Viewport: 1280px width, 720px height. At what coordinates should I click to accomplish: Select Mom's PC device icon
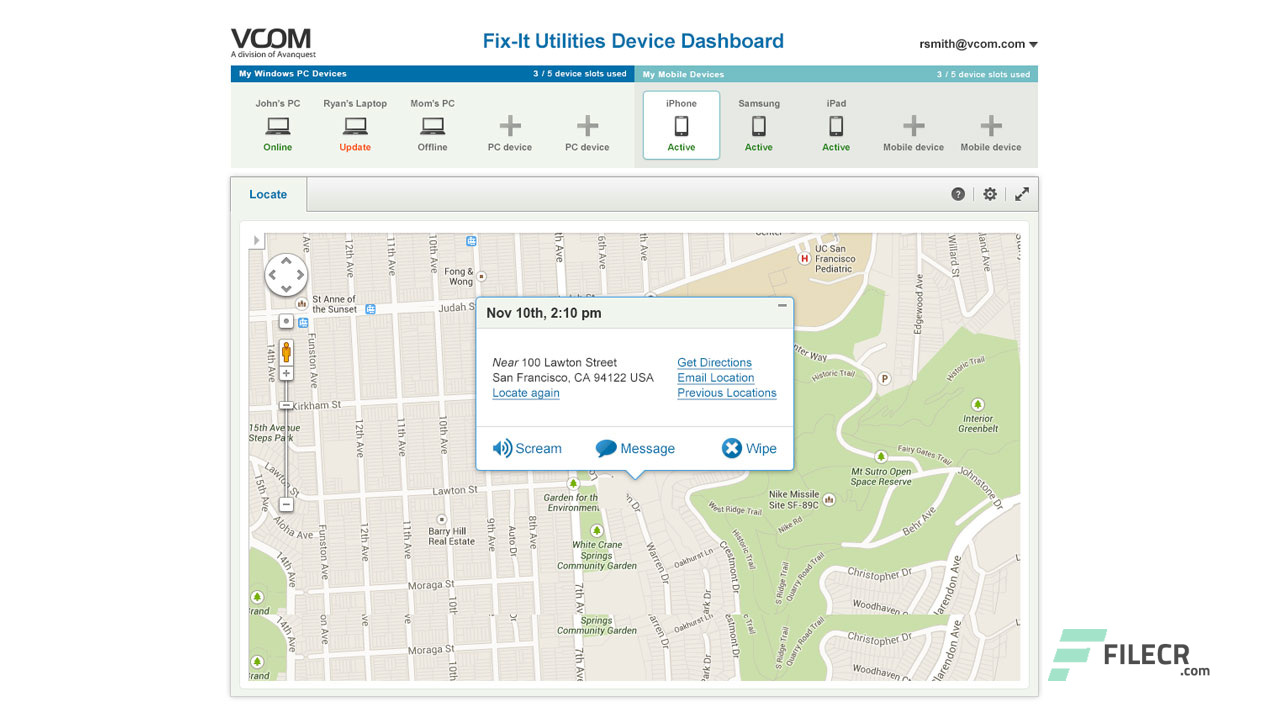(x=432, y=126)
